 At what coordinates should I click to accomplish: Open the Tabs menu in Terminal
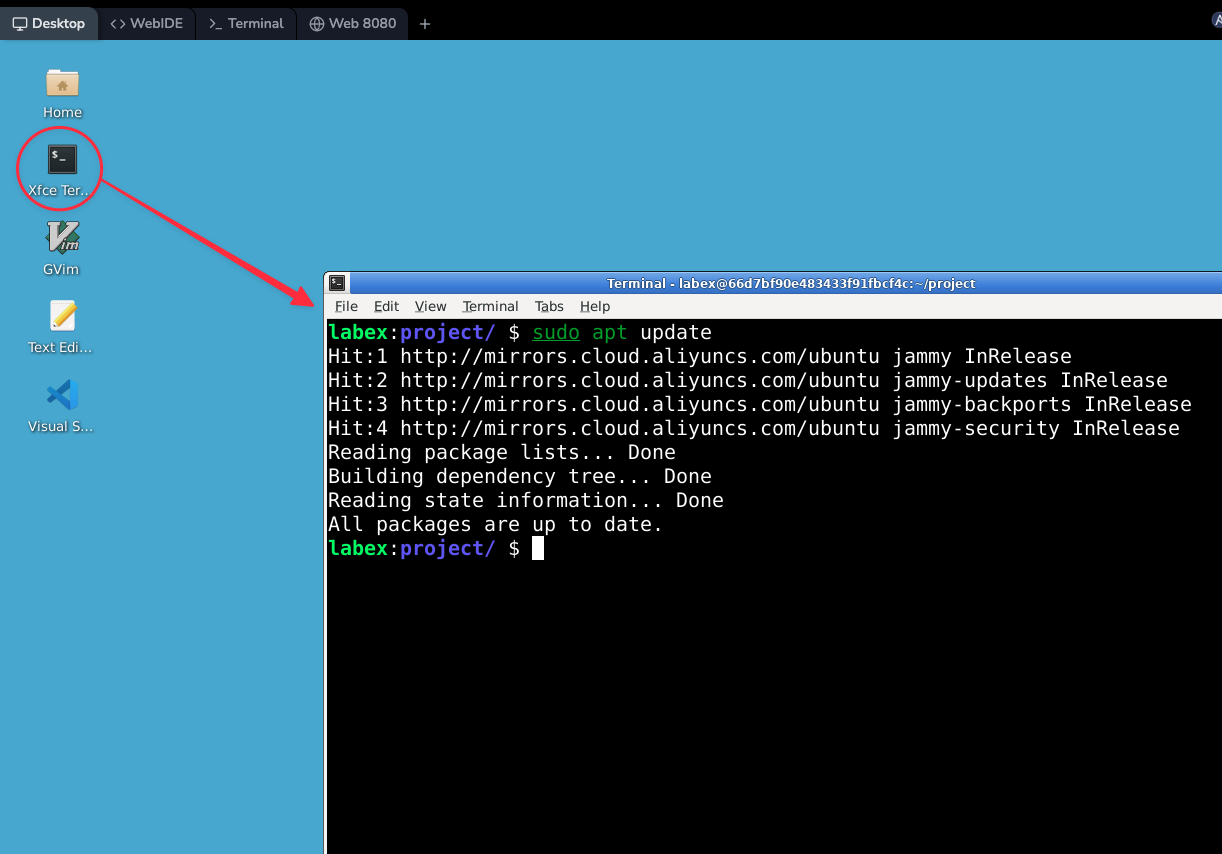click(548, 306)
